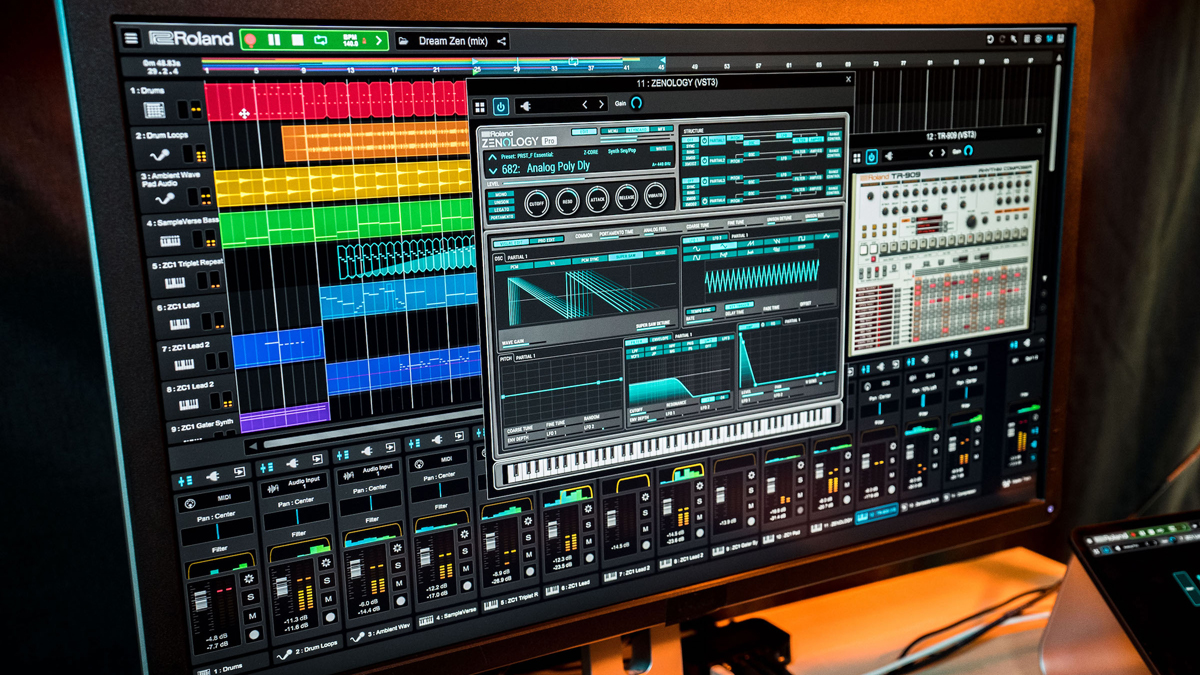Click the MENU button in ZENOLOGY top bar
Image resolution: width=1200 pixels, height=675 pixels.
612,131
